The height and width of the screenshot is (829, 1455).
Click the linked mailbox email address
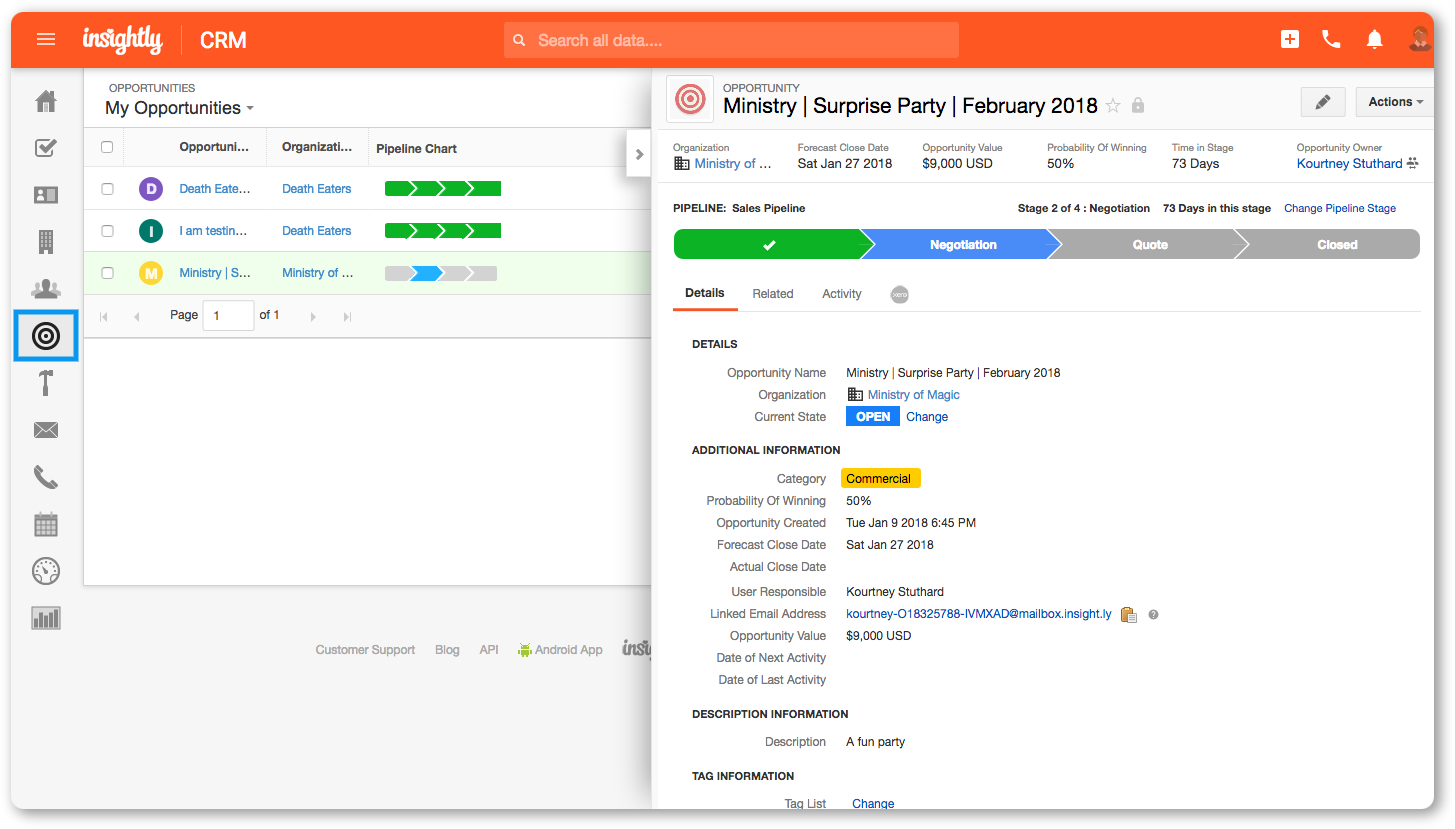(979, 614)
